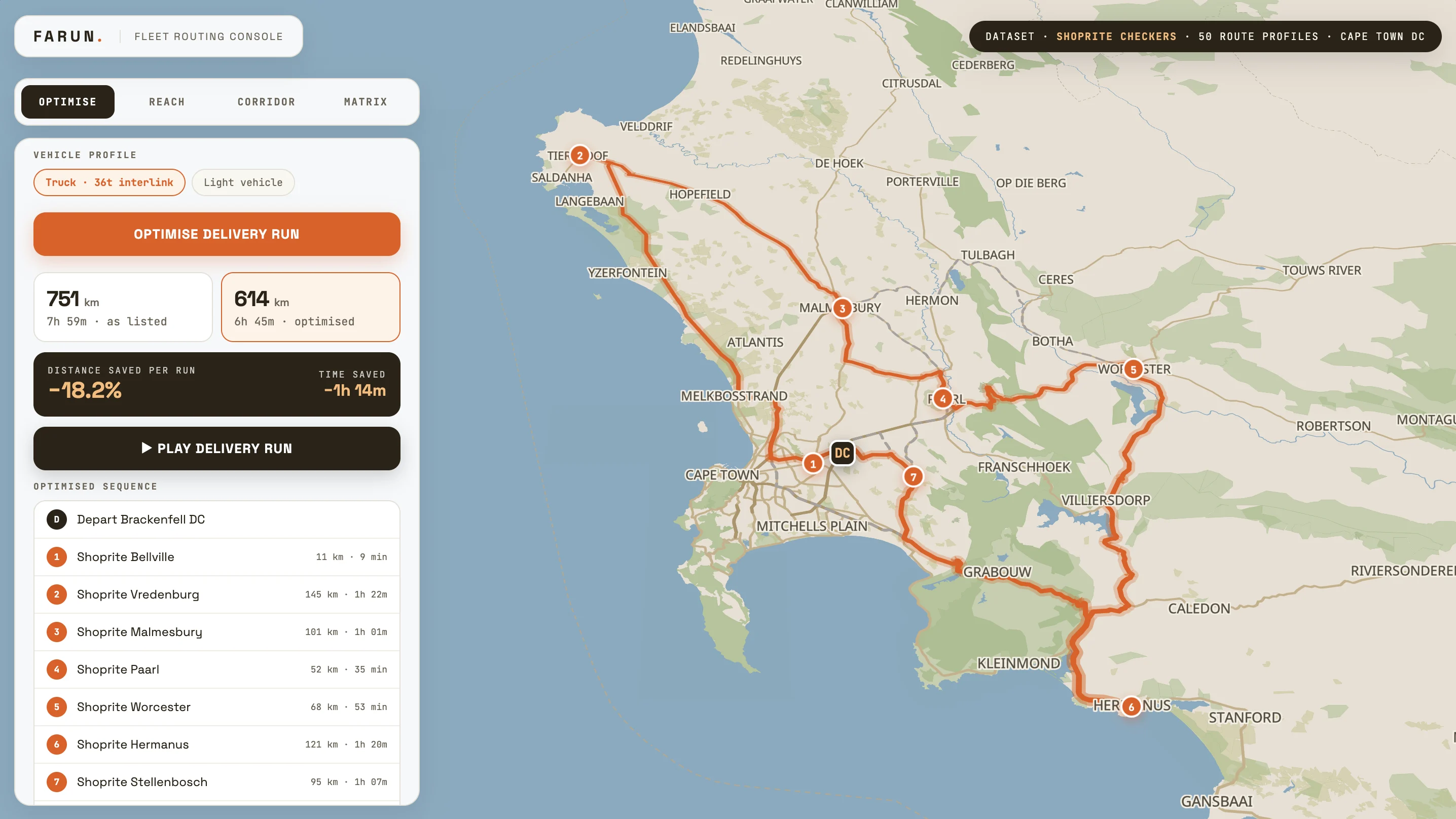Open the Reach tab
This screenshot has height=819, width=1456.
[167, 102]
